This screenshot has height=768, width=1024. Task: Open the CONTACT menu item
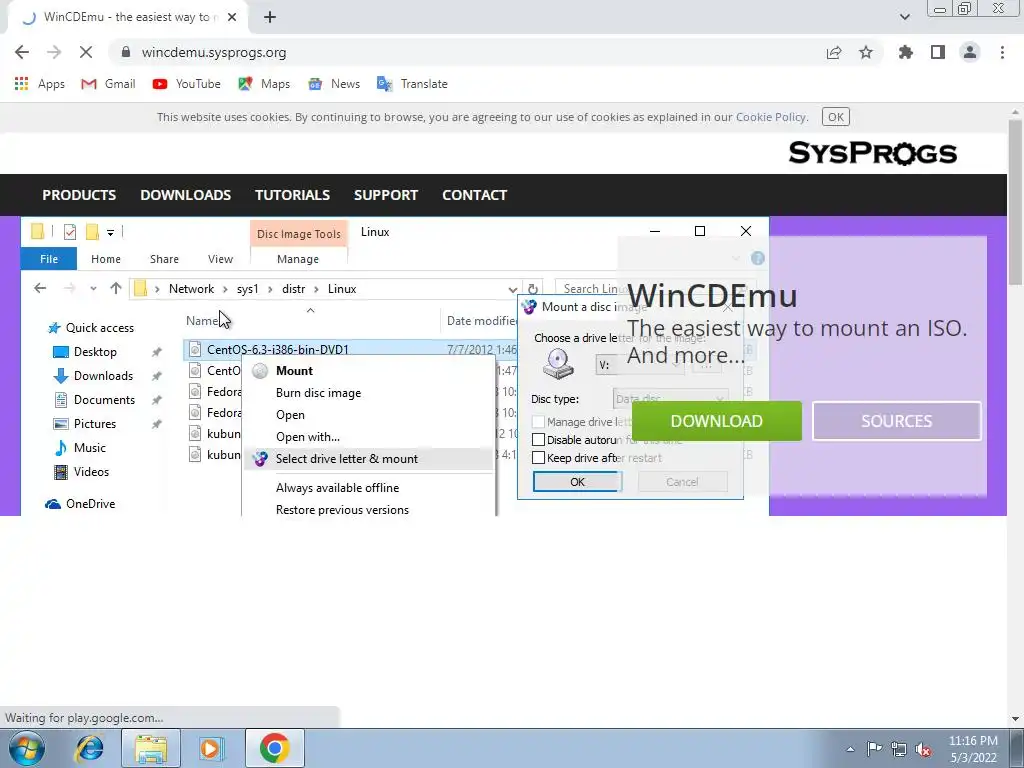point(474,195)
